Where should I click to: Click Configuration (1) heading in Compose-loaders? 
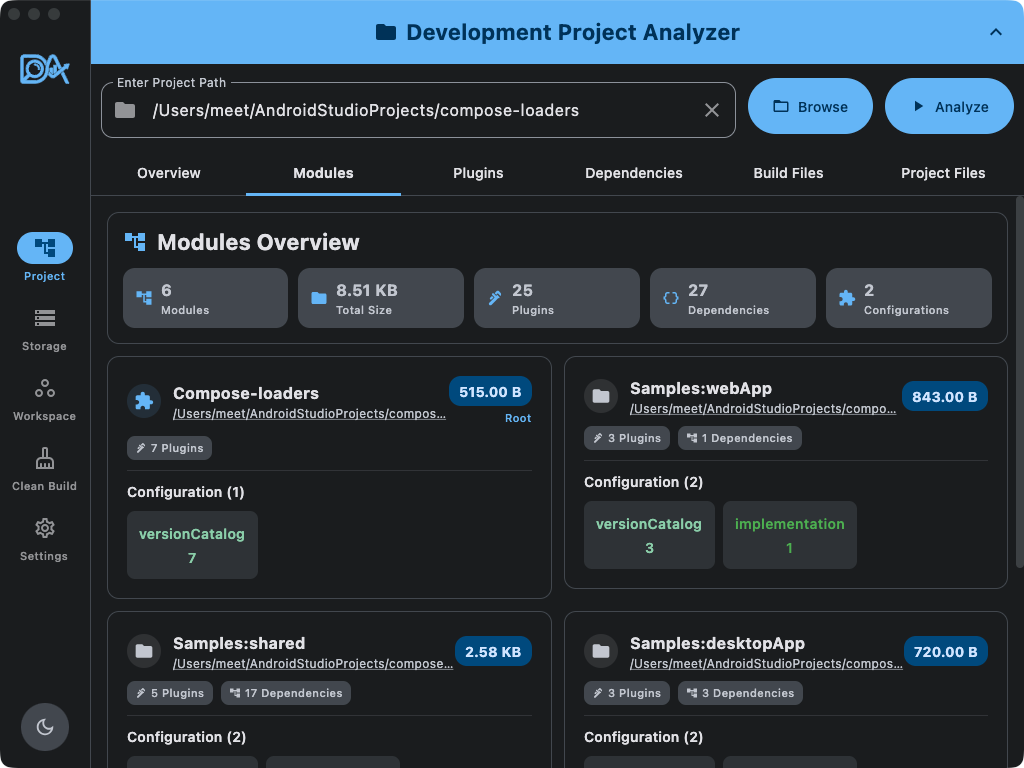[185, 492]
